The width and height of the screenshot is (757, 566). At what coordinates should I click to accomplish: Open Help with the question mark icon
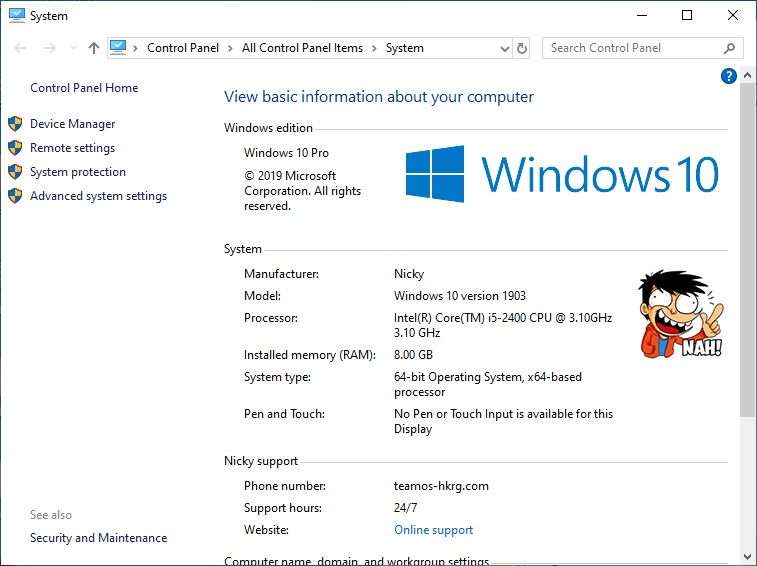tap(729, 76)
